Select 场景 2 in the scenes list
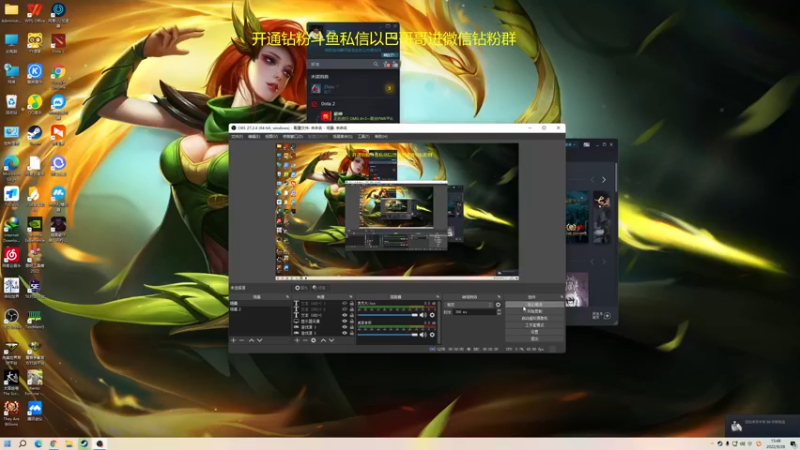Image resolution: width=800 pixels, height=450 pixels. (x=260, y=309)
